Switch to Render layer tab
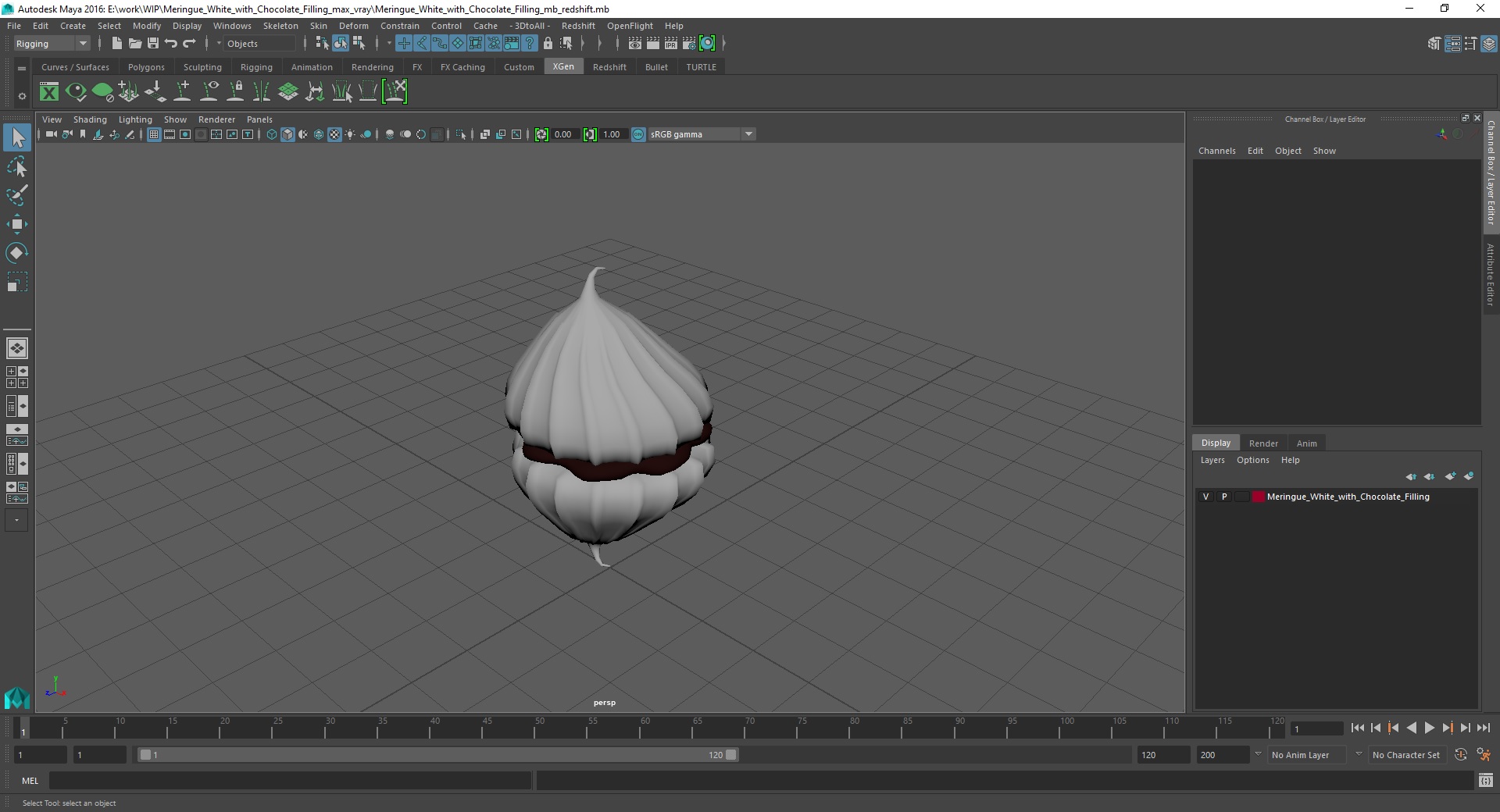Image resolution: width=1500 pixels, height=812 pixels. (x=1263, y=443)
